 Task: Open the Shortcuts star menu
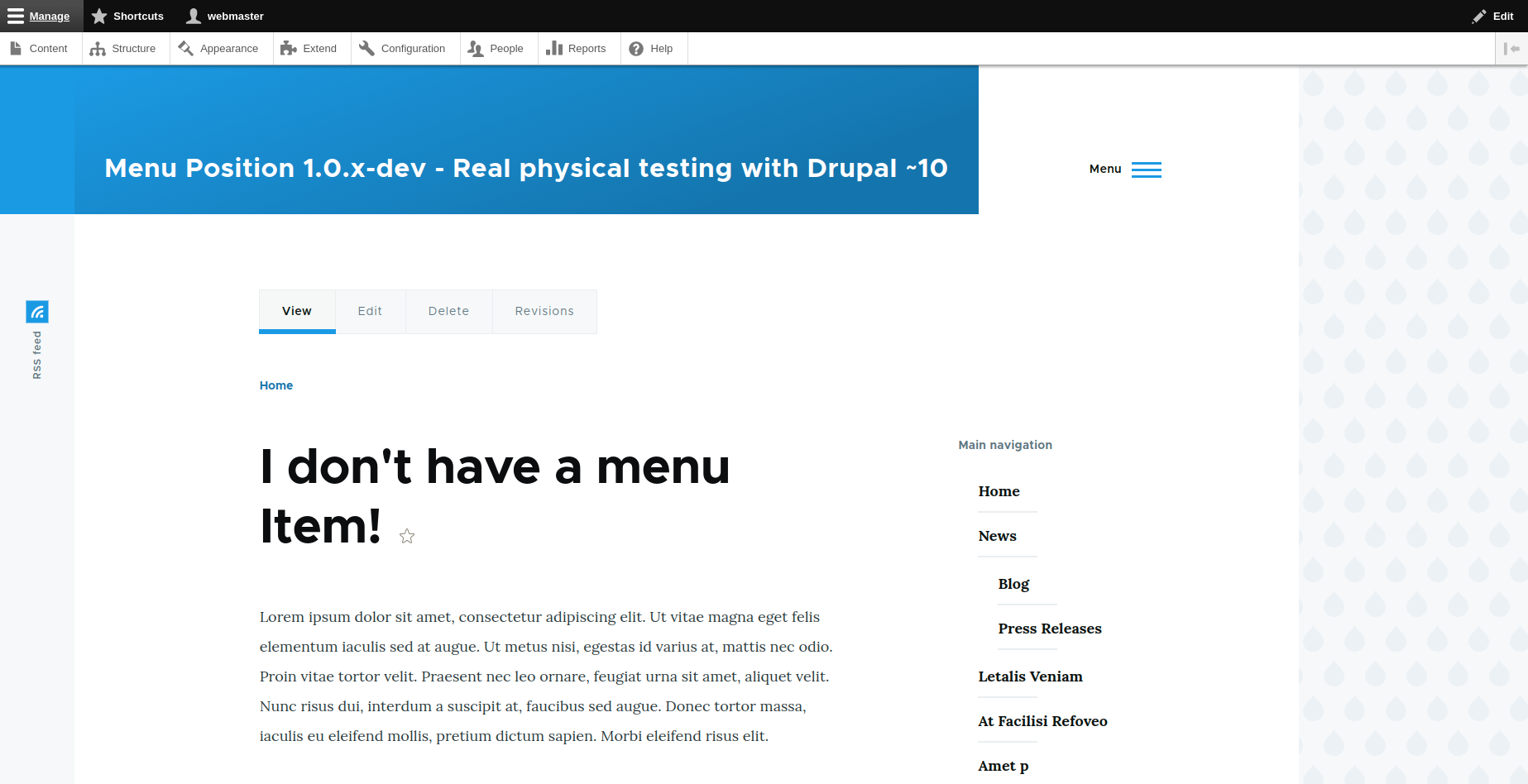[x=127, y=16]
